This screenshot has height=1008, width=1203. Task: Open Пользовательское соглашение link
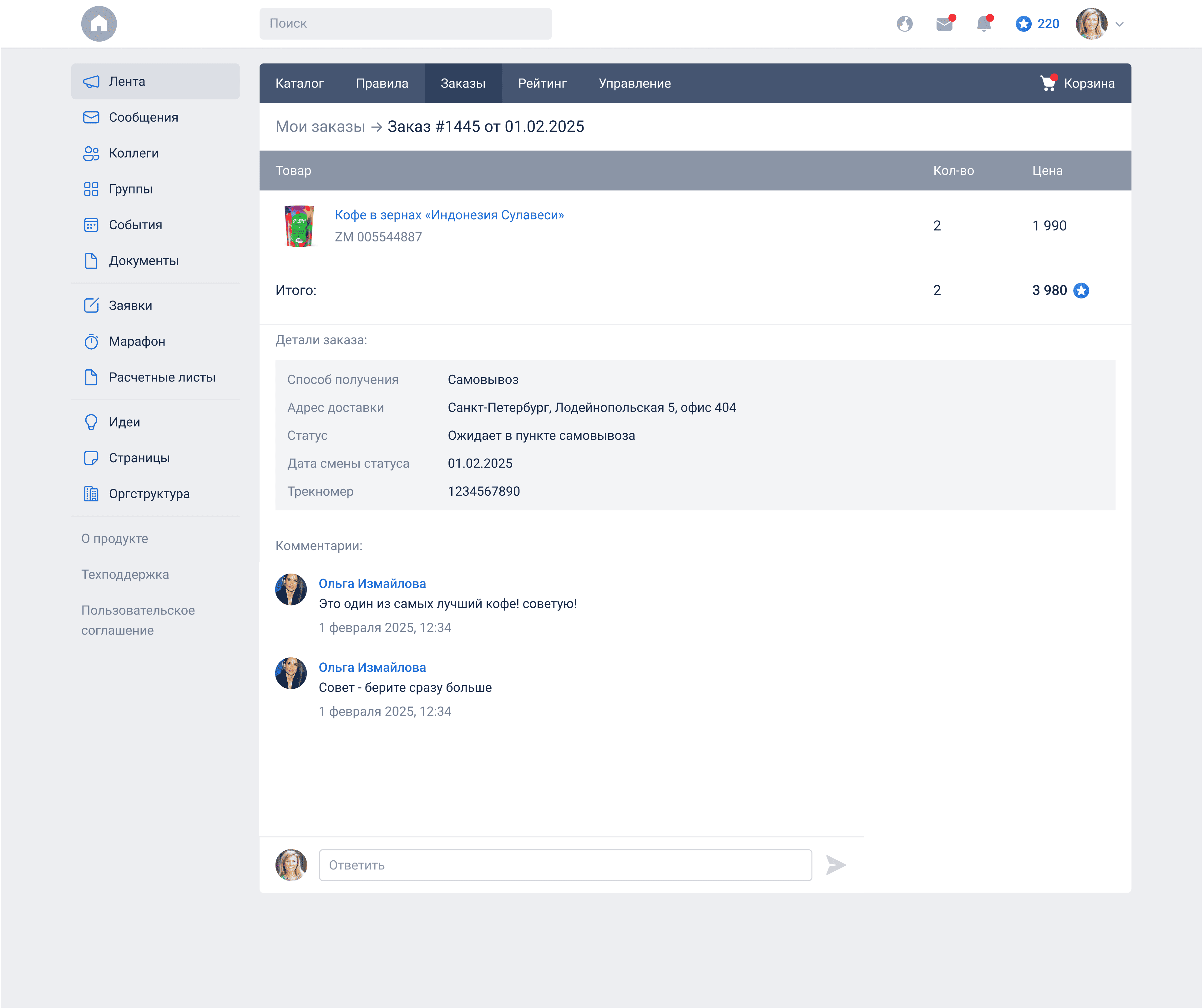(x=138, y=620)
